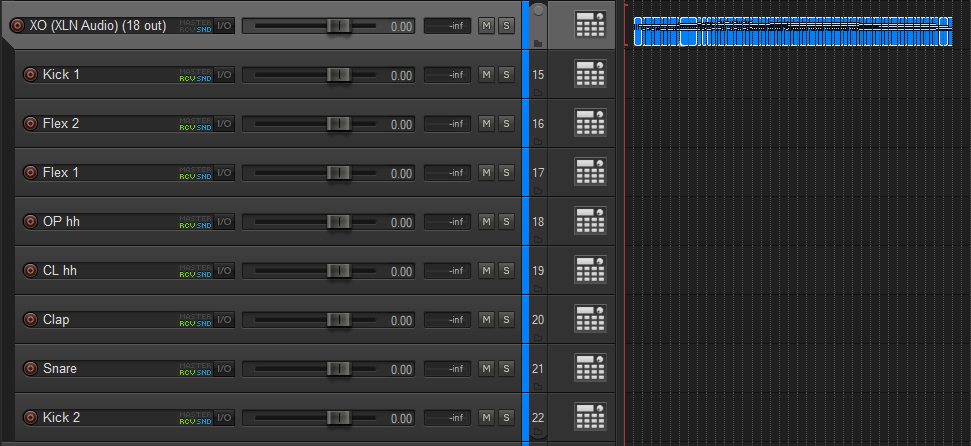Arm record on CL hh track

point(30,271)
